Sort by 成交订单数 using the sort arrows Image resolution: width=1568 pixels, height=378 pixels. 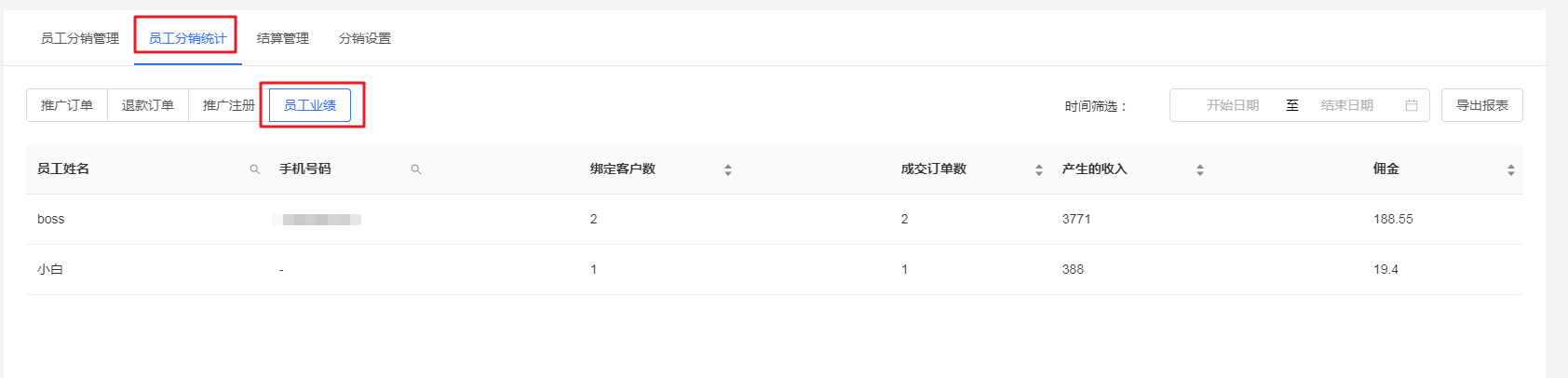[1038, 169]
